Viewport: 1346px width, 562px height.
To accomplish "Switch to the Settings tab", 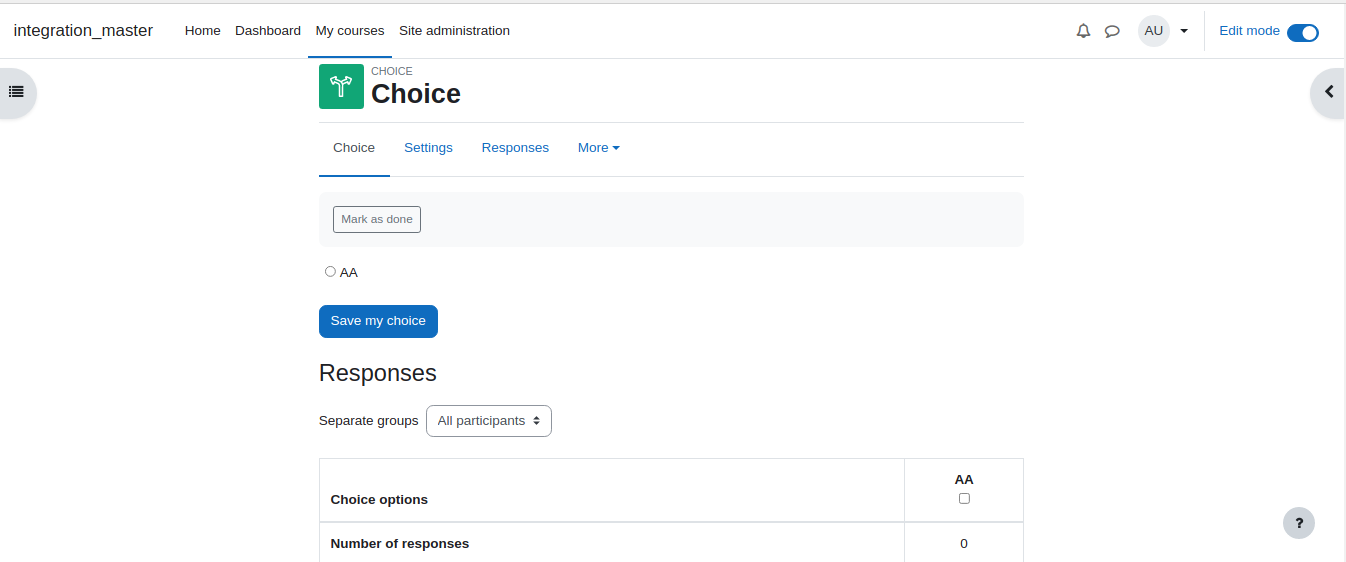I will [428, 148].
